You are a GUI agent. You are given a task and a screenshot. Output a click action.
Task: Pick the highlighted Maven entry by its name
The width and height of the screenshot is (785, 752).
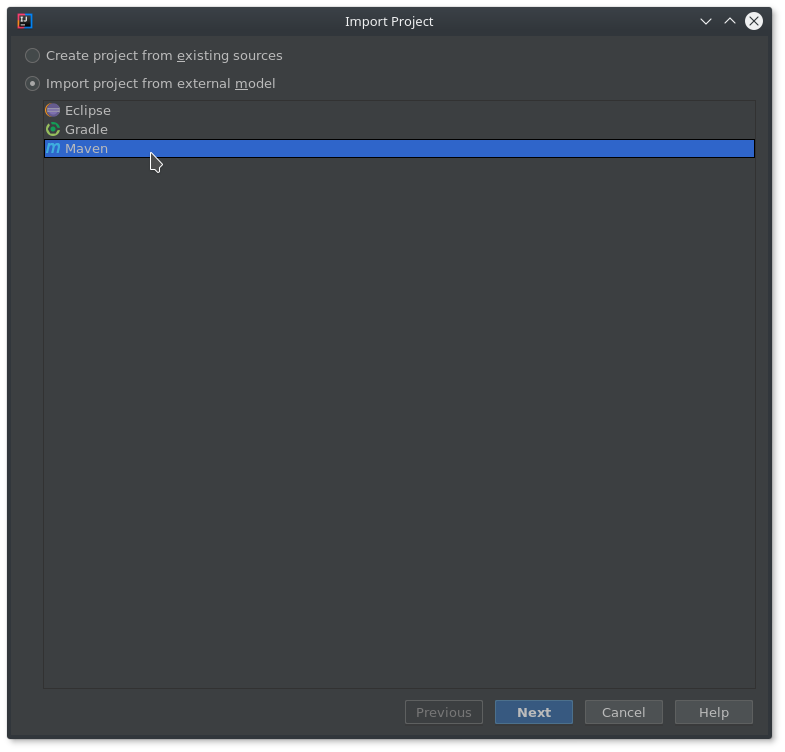(x=86, y=148)
